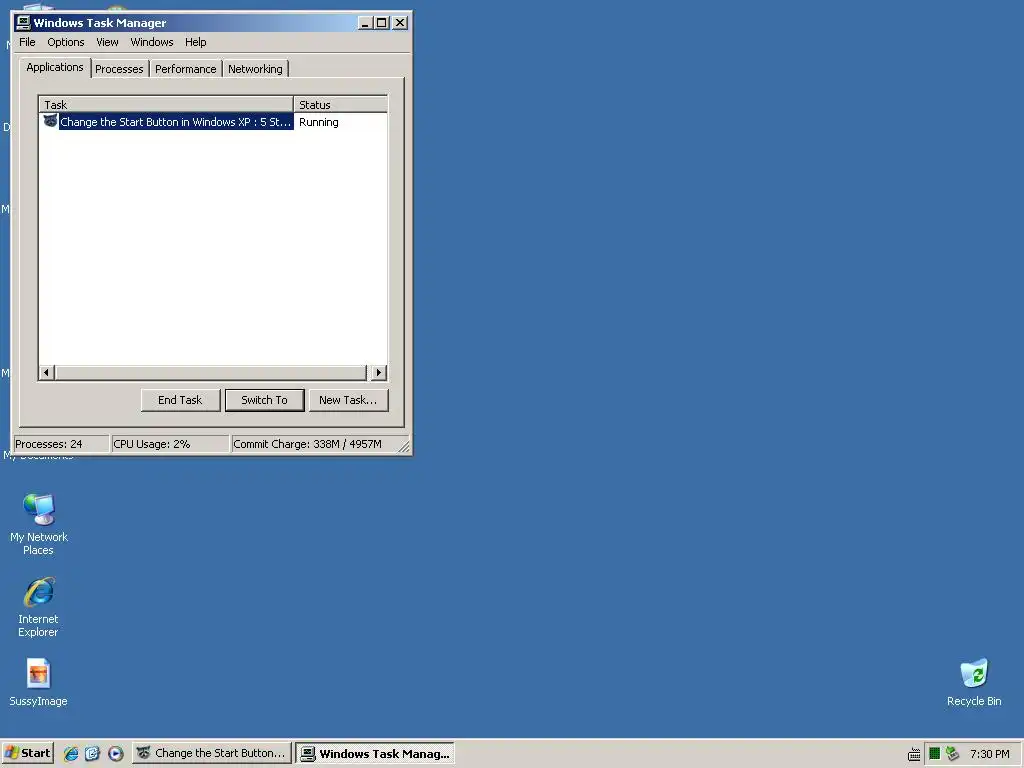The image size is (1024, 768).
Task: Switch to the Applications tab
Action: pyautogui.click(x=55, y=67)
